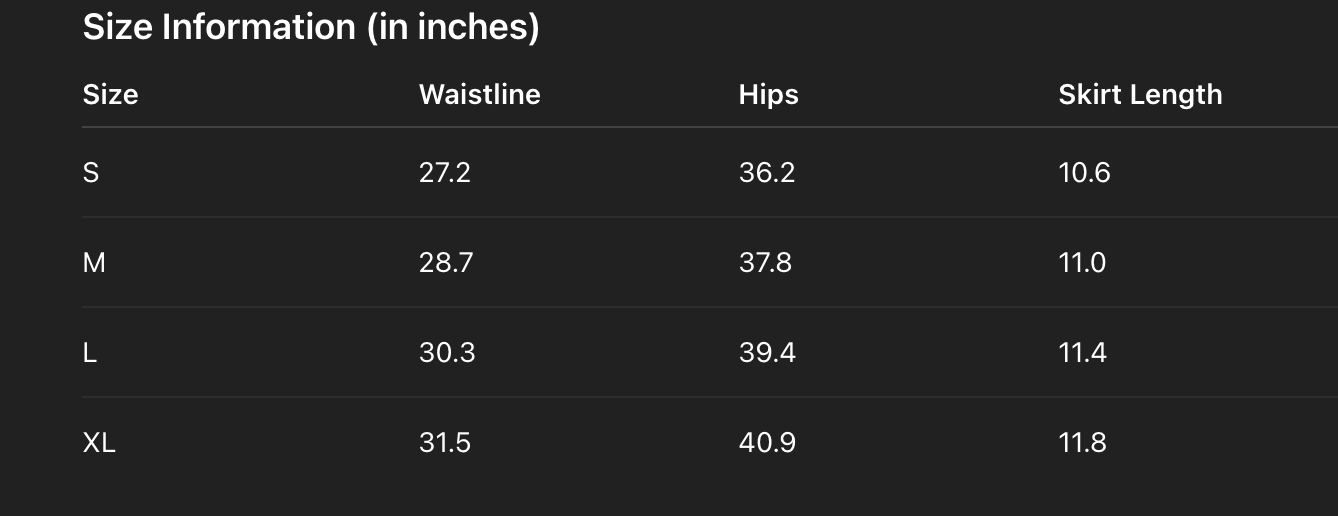Click the Size Information heading
Image resolution: width=1338 pixels, height=516 pixels.
(x=311, y=27)
